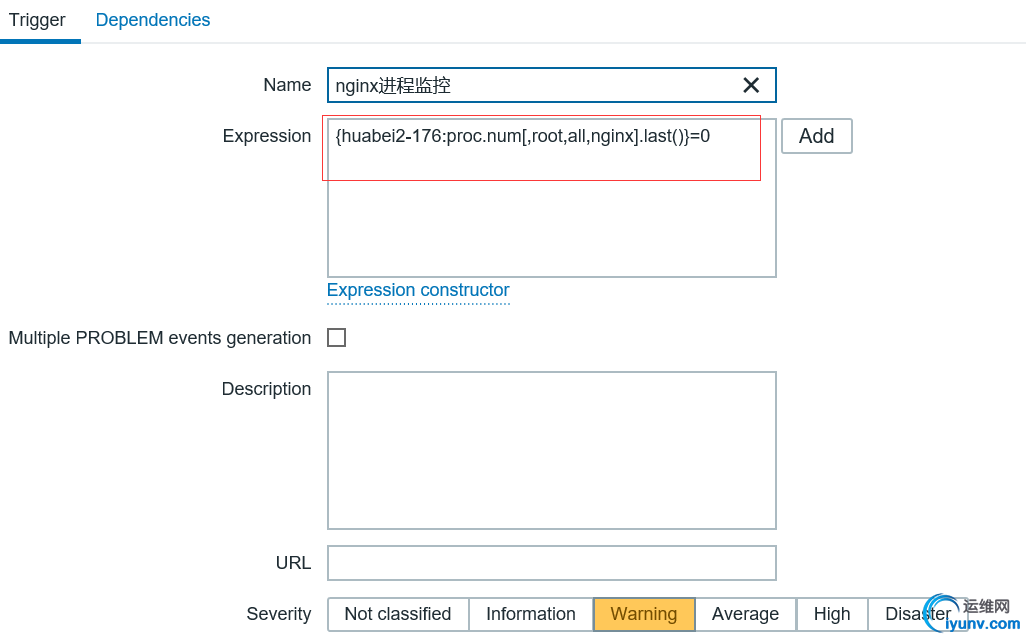Clear the Name field with X icon
Screen dimensions: 1026x640
click(751, 86)
